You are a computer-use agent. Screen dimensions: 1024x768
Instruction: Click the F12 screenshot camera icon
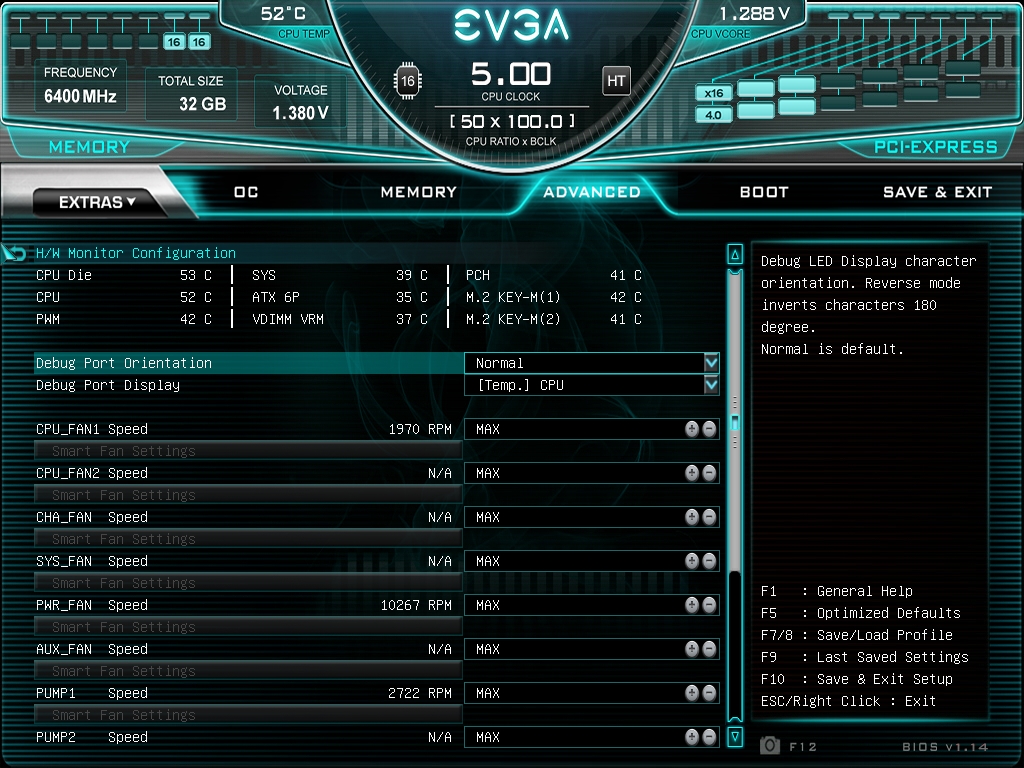click(x=770, y=745)
